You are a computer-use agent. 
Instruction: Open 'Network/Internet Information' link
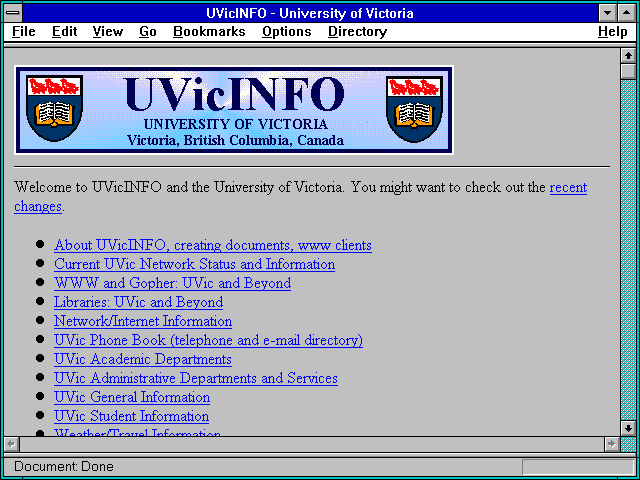(143, 321)
